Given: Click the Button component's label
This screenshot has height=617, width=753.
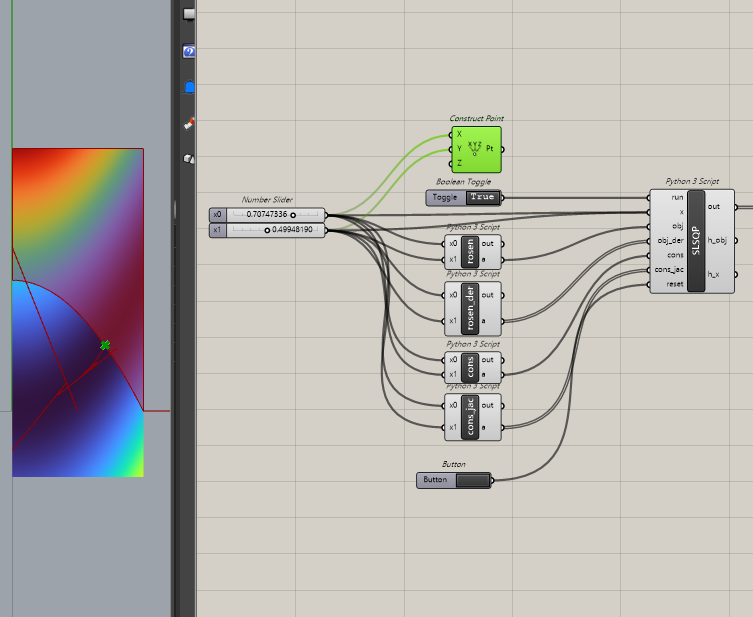Looking at the screenshot, I should [x=435, y=480].
